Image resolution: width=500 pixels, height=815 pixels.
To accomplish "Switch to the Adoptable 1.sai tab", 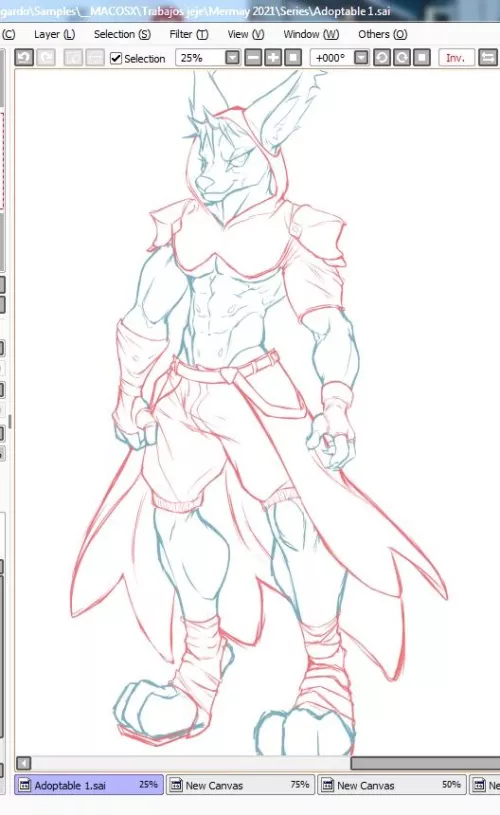I will [x=89, y=785].
